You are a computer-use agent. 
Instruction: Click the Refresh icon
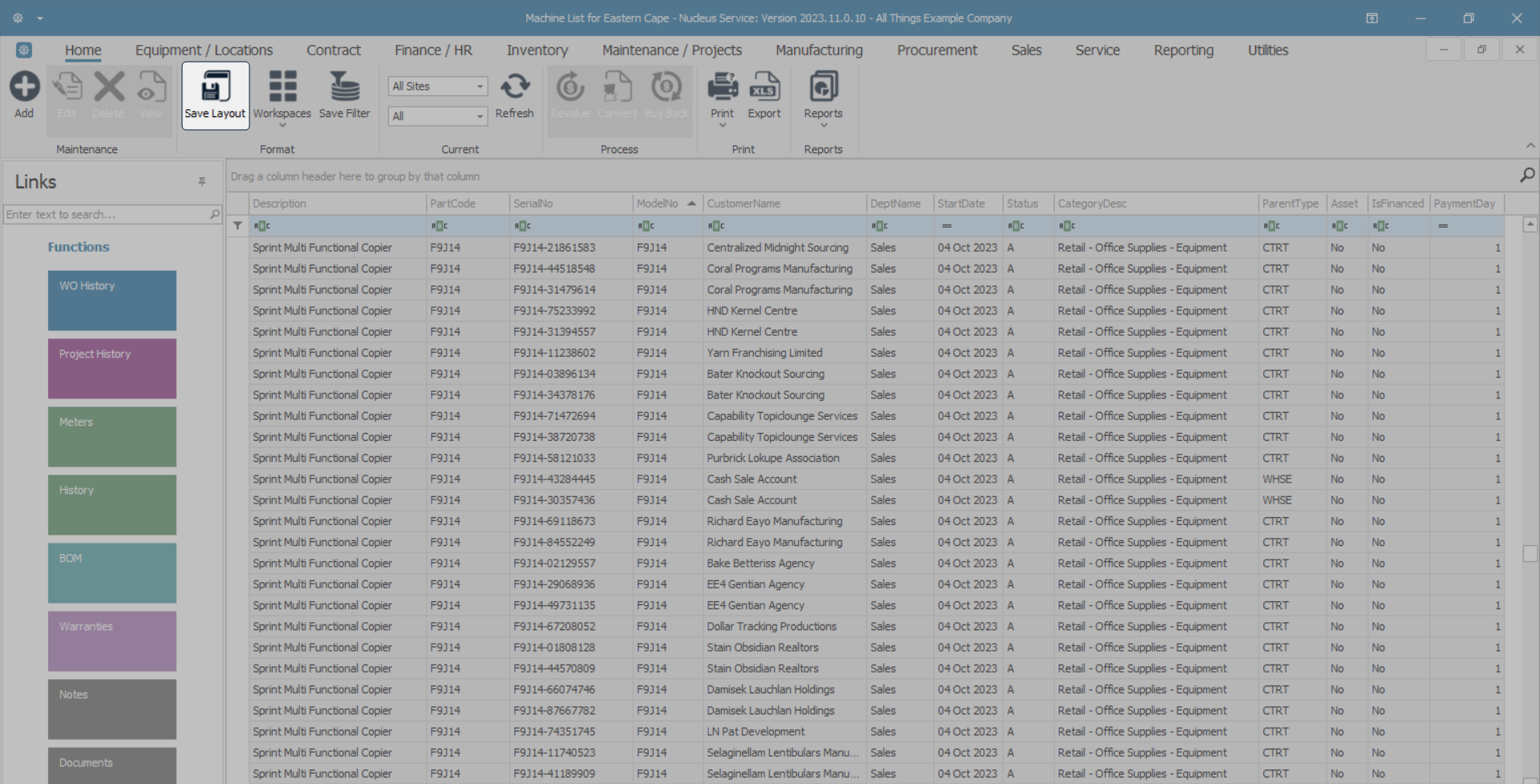[514, 87]
